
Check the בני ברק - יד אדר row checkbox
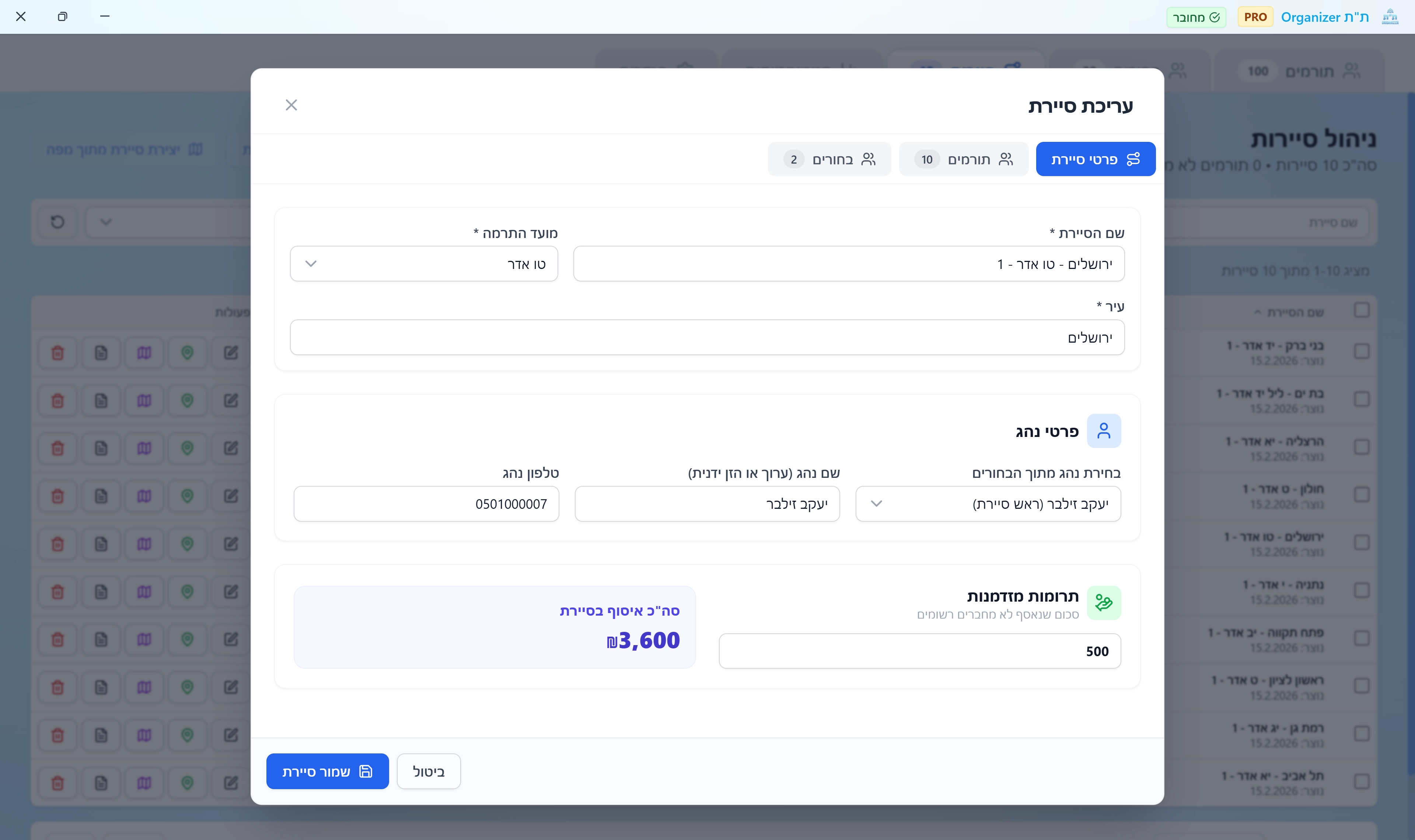(x=1361, y=351)
